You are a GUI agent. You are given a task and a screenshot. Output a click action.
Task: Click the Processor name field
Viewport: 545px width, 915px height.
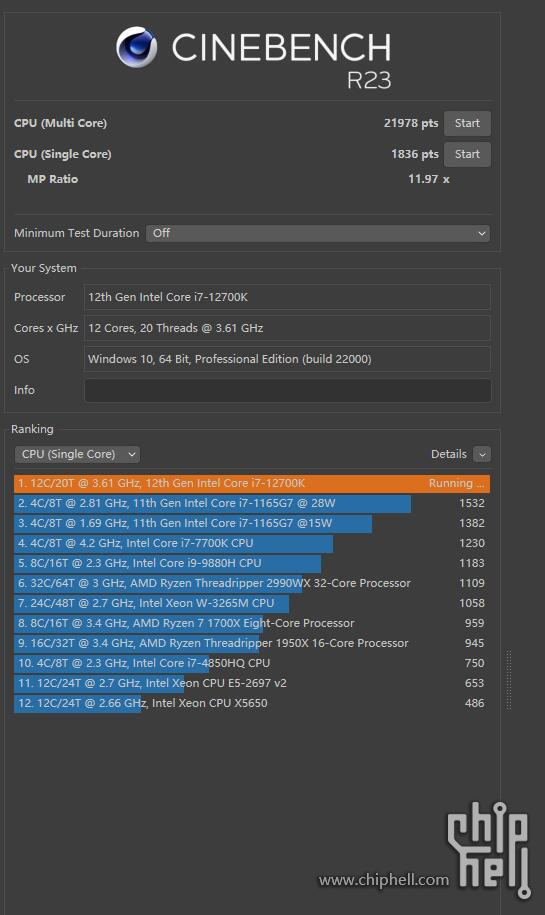[x=288, y=297]
